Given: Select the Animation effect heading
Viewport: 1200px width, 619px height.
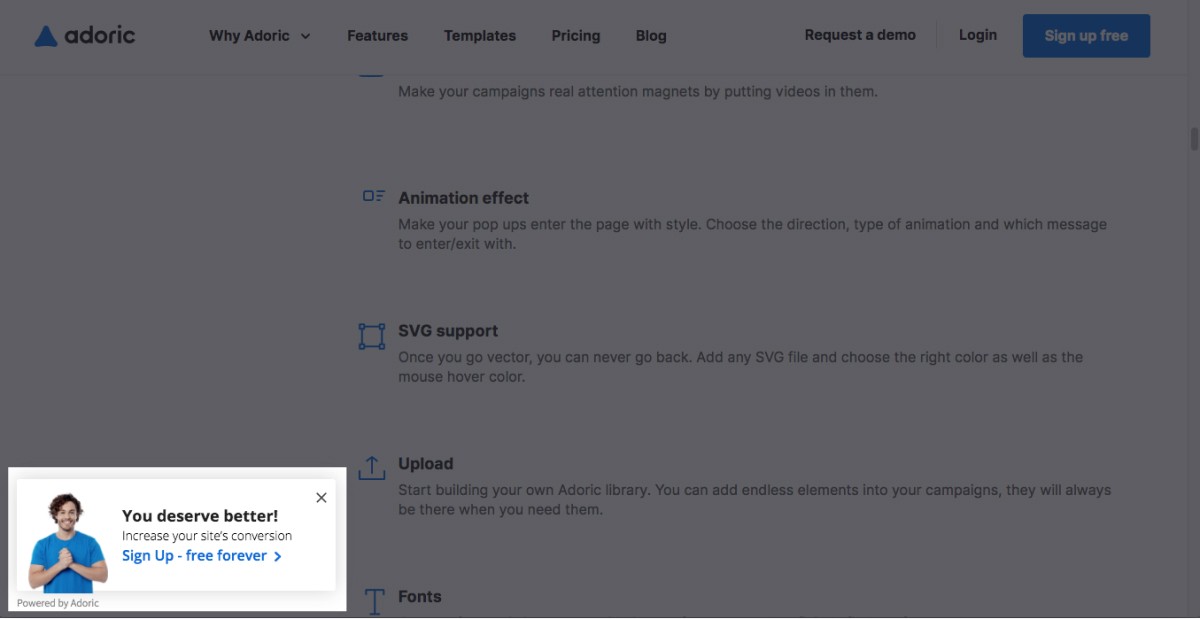Looking at the screenshot, I should (463, 198).
